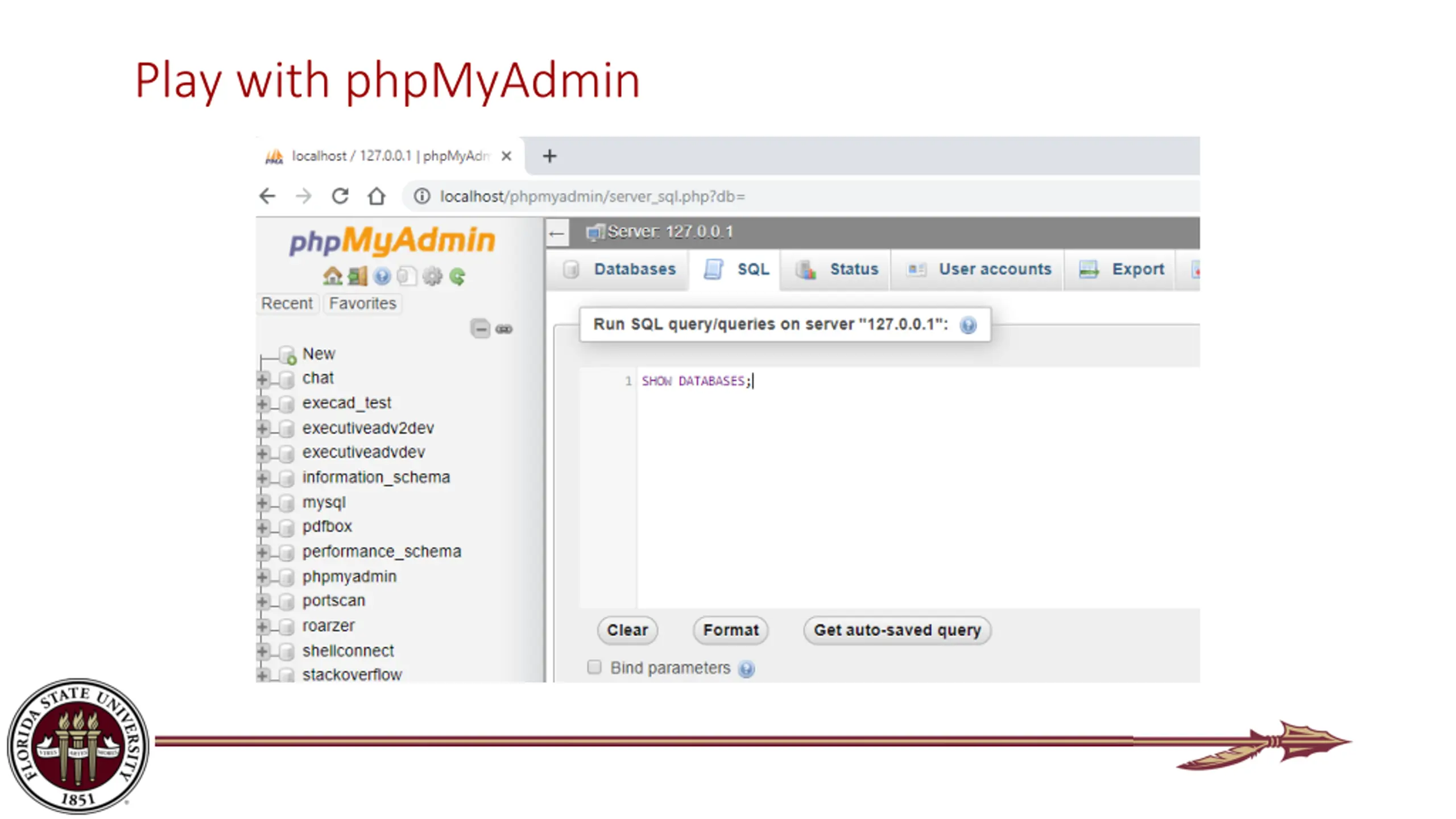This screenshot has height=819, width=1456.
Task: Click the link-with-main-panel chain icon
Action: point(504,329)
